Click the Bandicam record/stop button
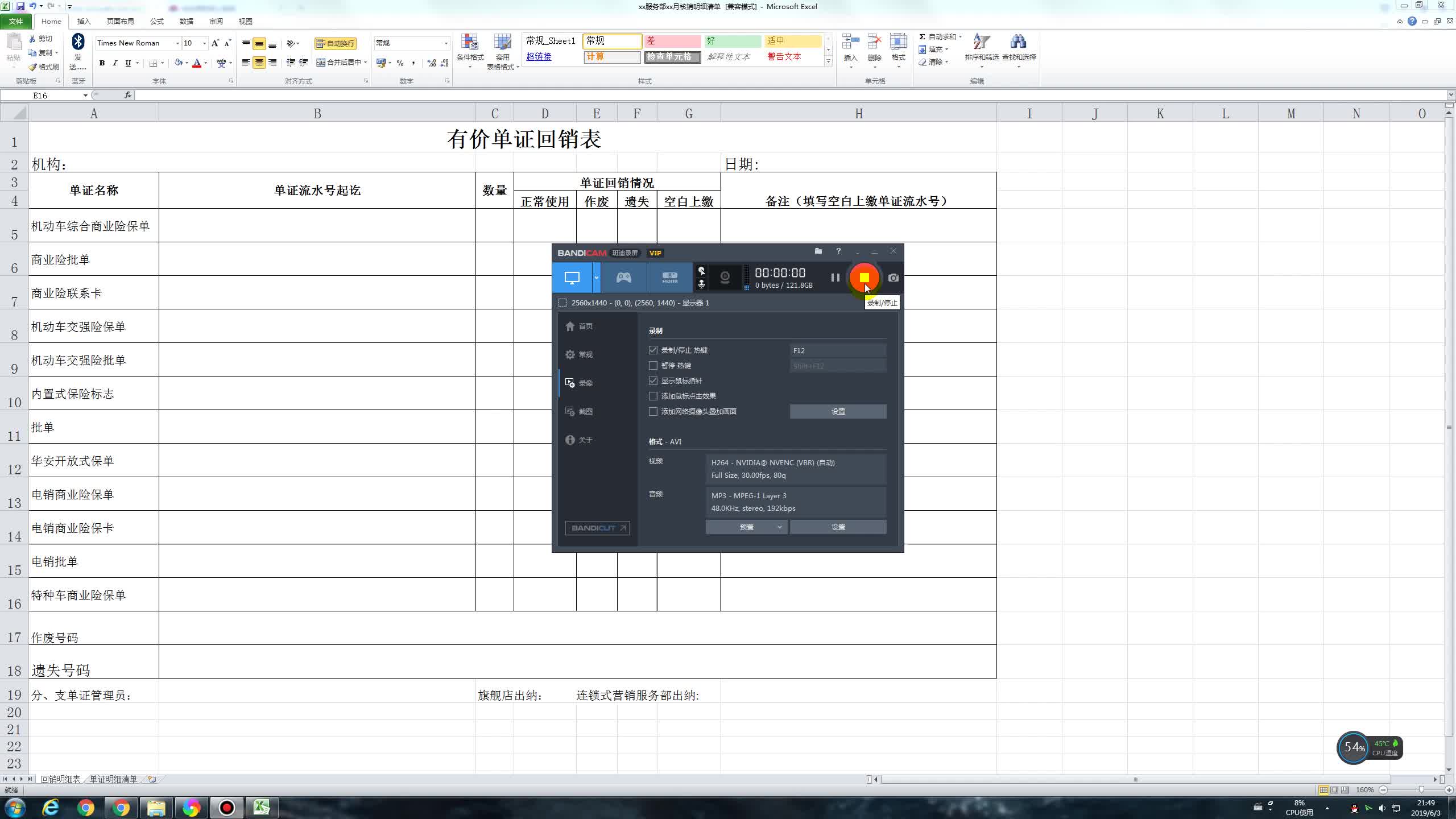Screen dimensions: 1456x819 click(x=864, y=278)
